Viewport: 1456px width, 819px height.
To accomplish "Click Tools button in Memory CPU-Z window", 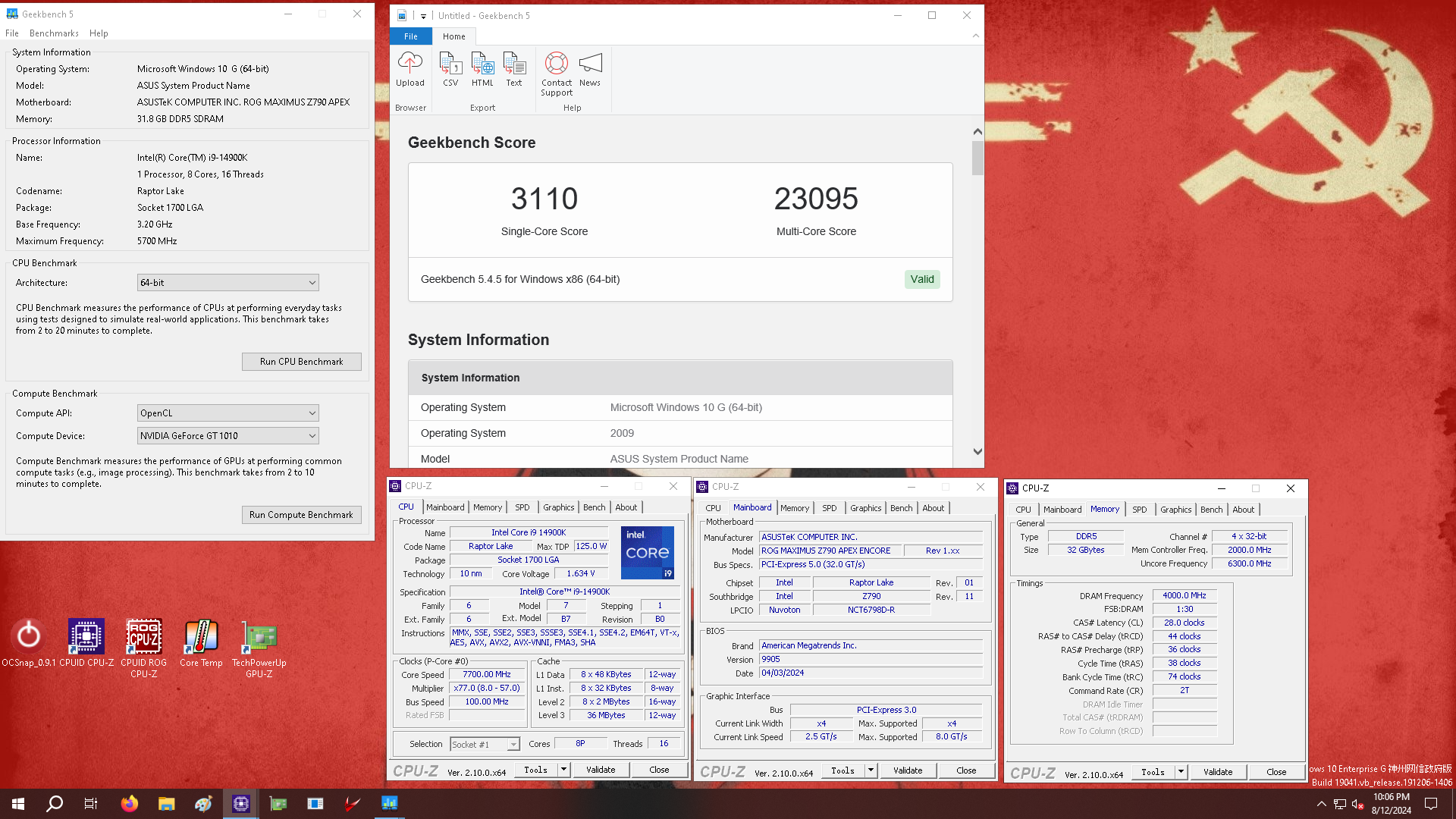I will [x=1153, y=772].
